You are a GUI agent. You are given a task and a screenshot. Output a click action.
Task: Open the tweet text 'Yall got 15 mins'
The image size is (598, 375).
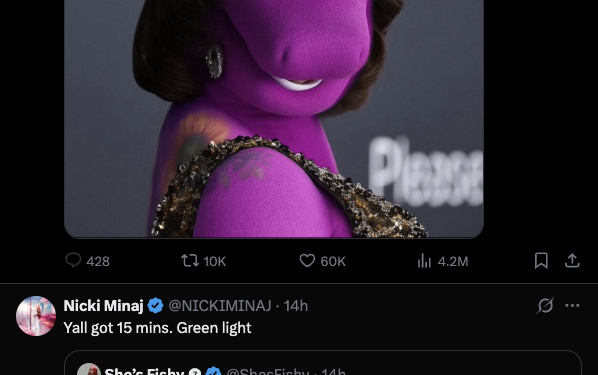[x=157, y=328]
